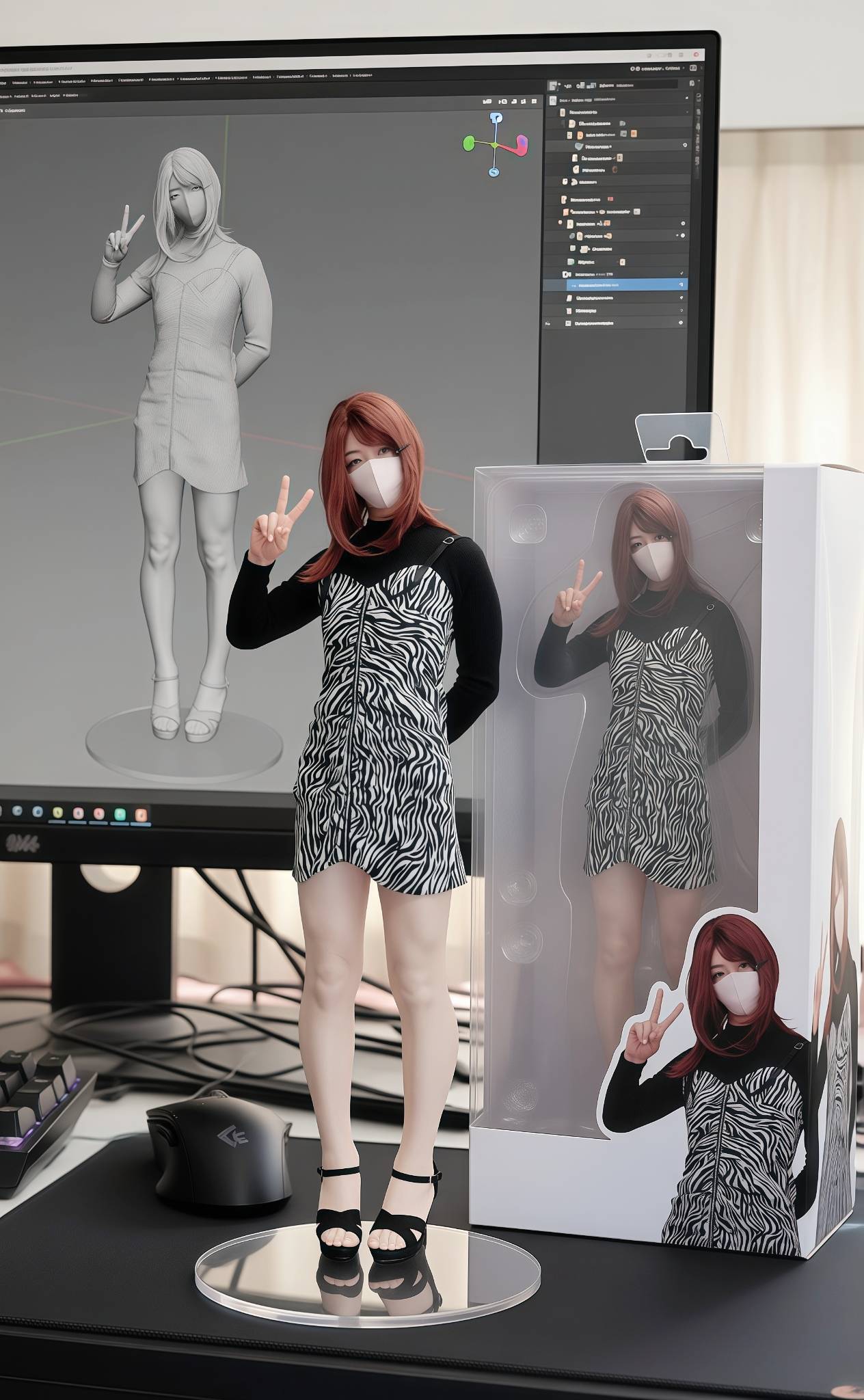The width and height of the screenshot is (864, 1400).
Task: Click the mode label at viewport top-left
Action: click(x=15, y=109)
